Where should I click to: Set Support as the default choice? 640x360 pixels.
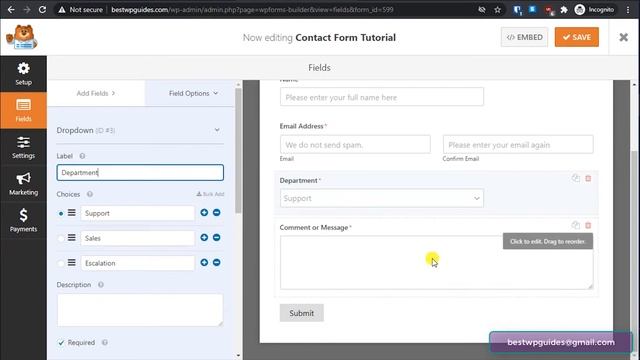(61, 213)
